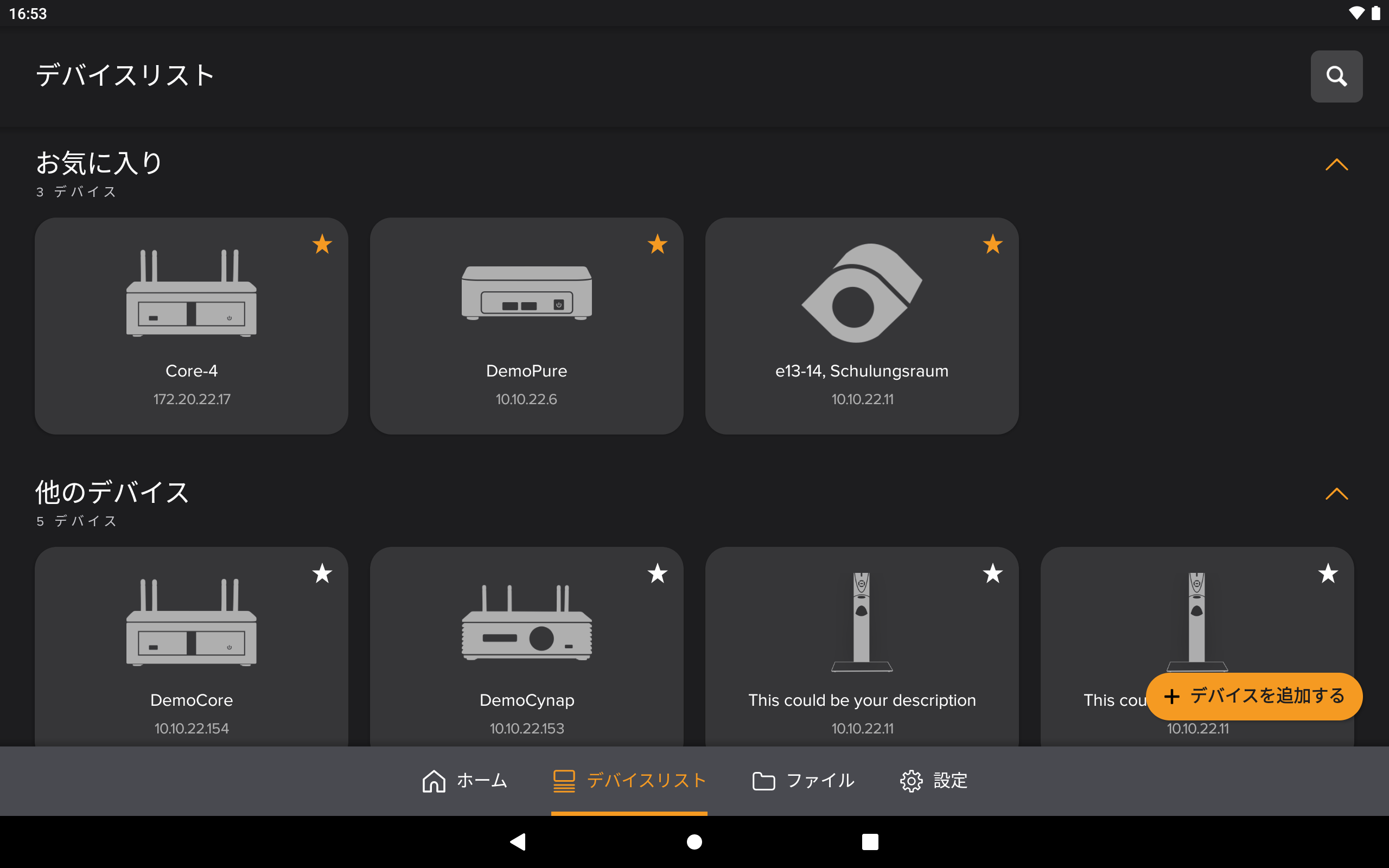The width and height of the screenshot is (1389, 868).
Task: Switch to the ホーム tab
Action: [x=464, y=781]
